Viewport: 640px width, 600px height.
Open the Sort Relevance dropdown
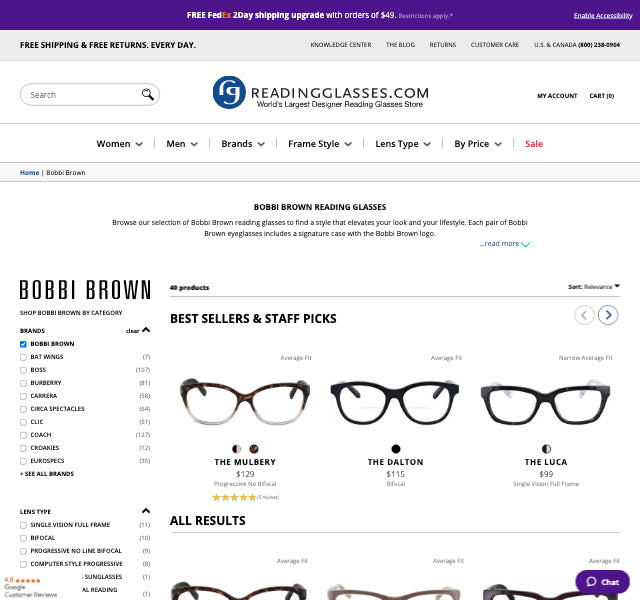click(x=594, y=287)
